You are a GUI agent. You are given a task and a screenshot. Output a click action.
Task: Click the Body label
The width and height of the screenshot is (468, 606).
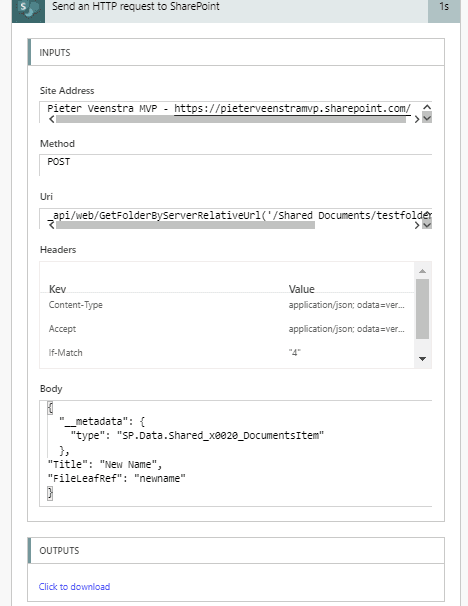tap(51, 388)
